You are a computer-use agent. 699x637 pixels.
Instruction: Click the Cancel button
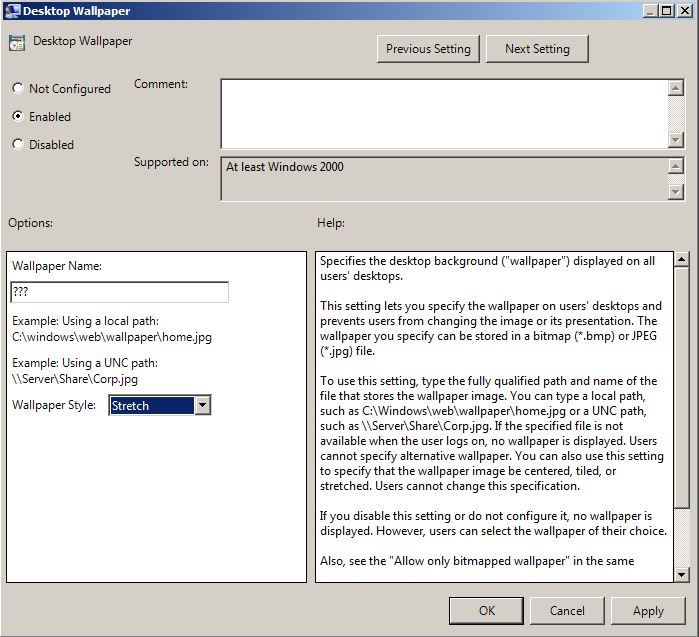coord(567,611)
